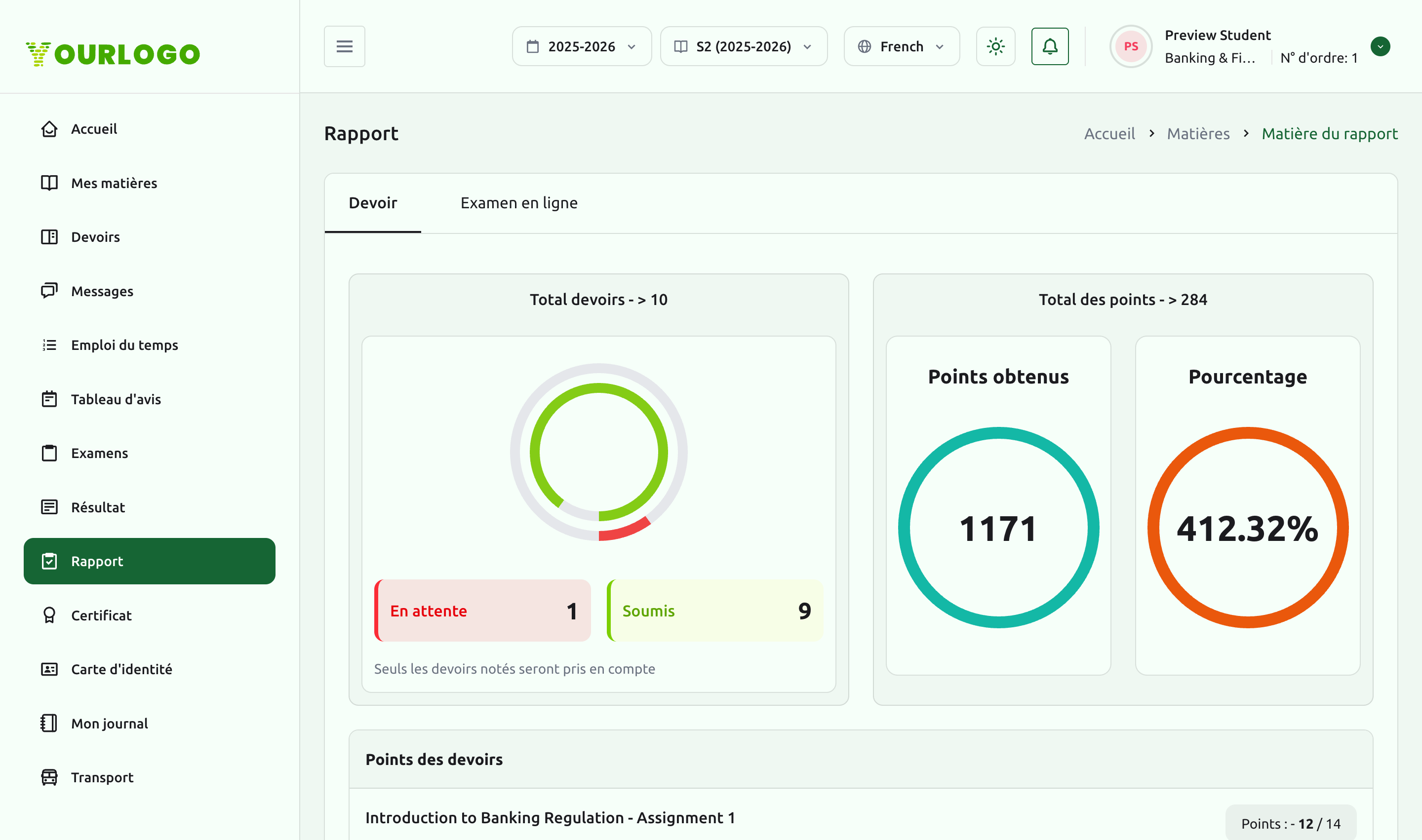The height and width of the screenshot is (840, 1422).
Task: Click the En attente status card
Action: point(482,610)
